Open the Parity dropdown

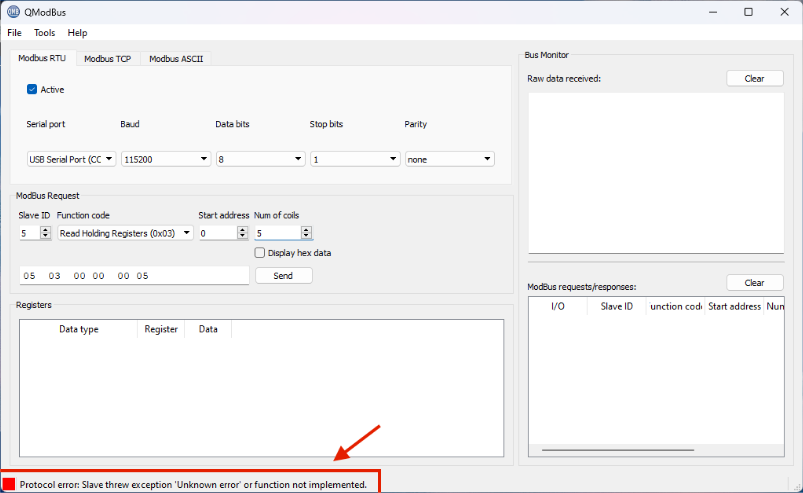450,159
